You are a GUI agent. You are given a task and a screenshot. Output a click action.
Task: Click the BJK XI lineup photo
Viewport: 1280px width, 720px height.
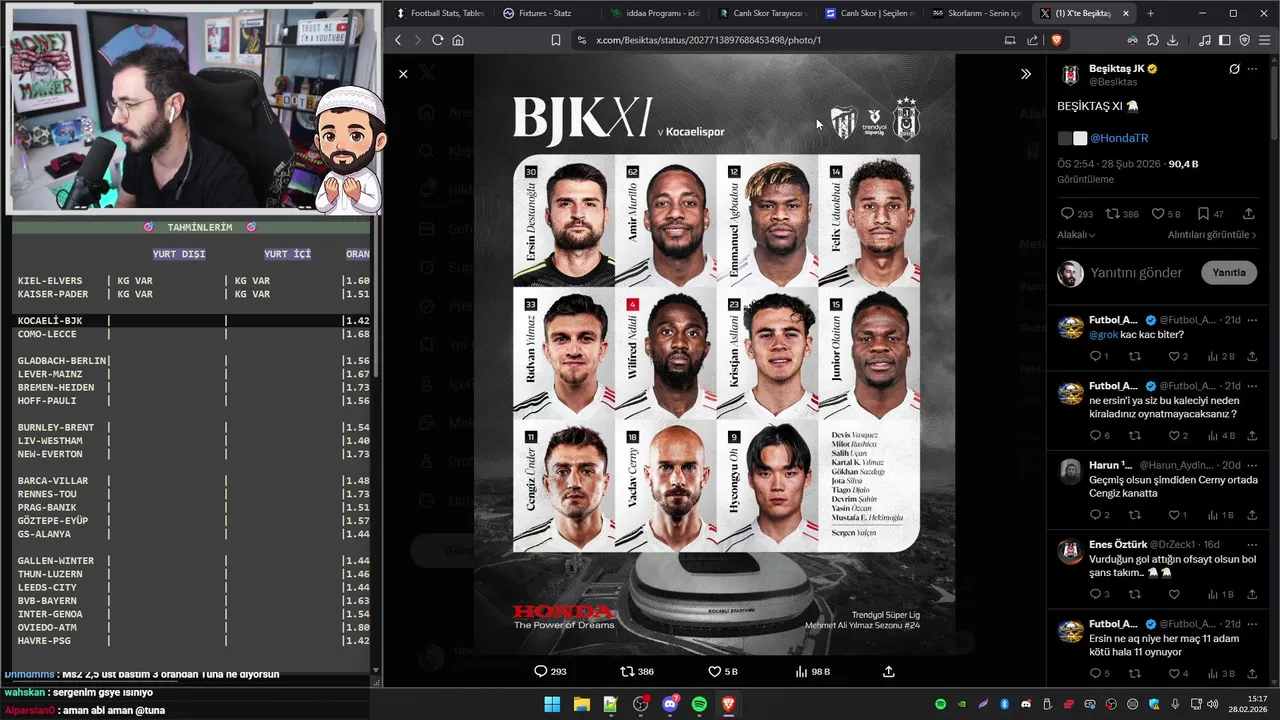pos(715,355)
